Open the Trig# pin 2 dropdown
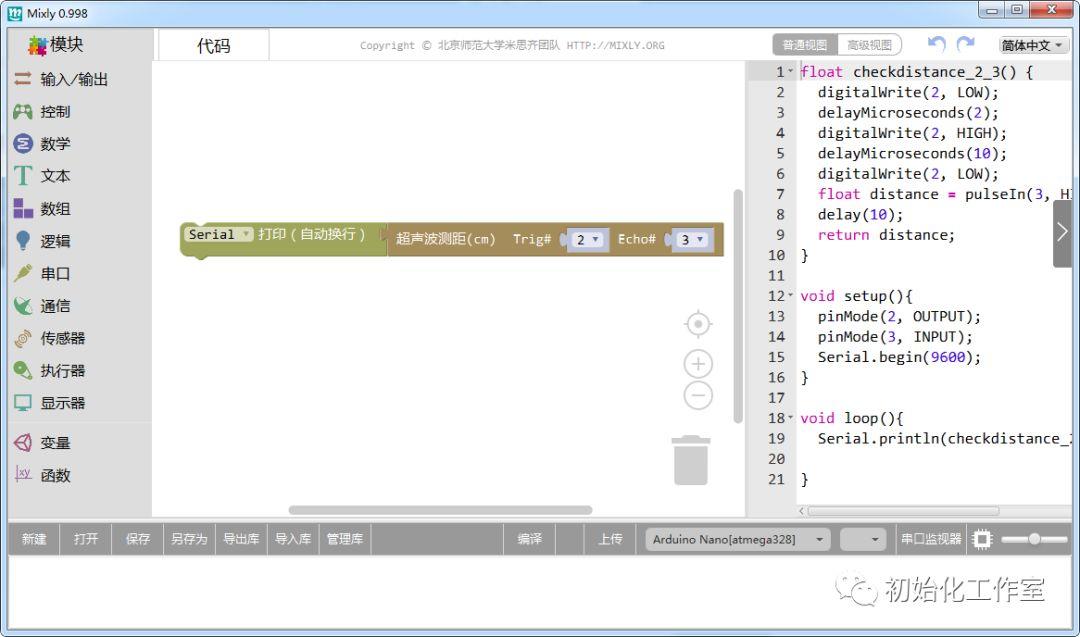The image size is (1080, 637). (x=587, y=240)
